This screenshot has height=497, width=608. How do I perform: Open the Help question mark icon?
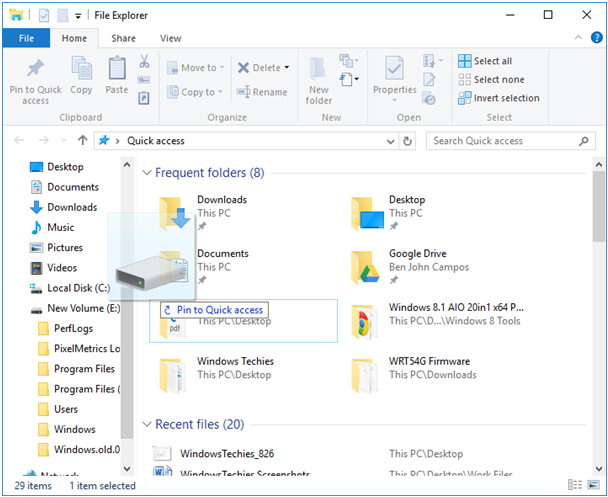click(596, 38)
